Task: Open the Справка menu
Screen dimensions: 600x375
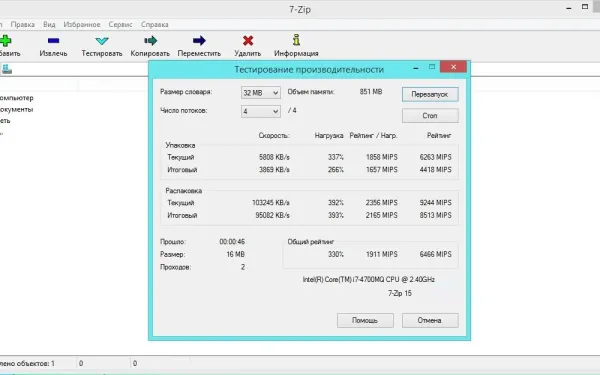Action: pyautogui.click(x=155, y=24)
